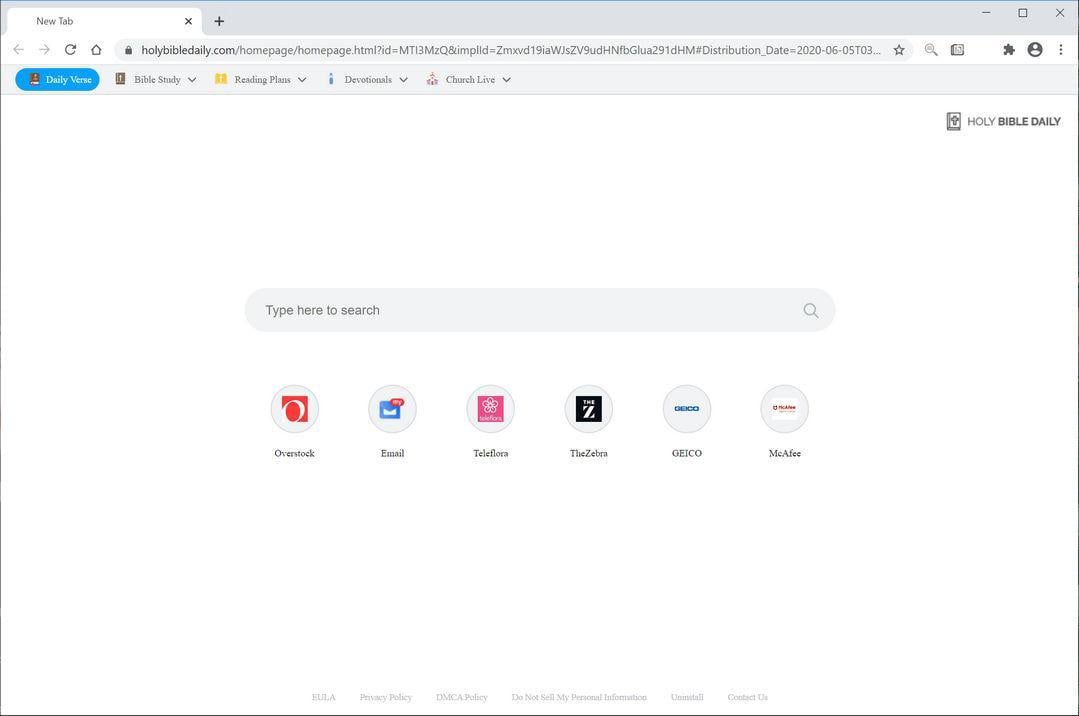The image size is (1079, 716).
Task: Click the McAfee text label
Action: click(784, 453)
